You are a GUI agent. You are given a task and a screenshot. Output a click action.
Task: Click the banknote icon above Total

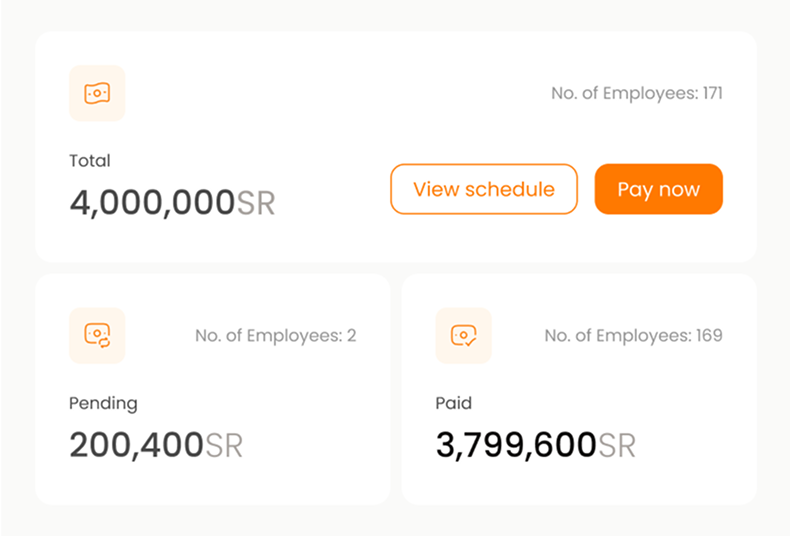click(x=97, y=93)
